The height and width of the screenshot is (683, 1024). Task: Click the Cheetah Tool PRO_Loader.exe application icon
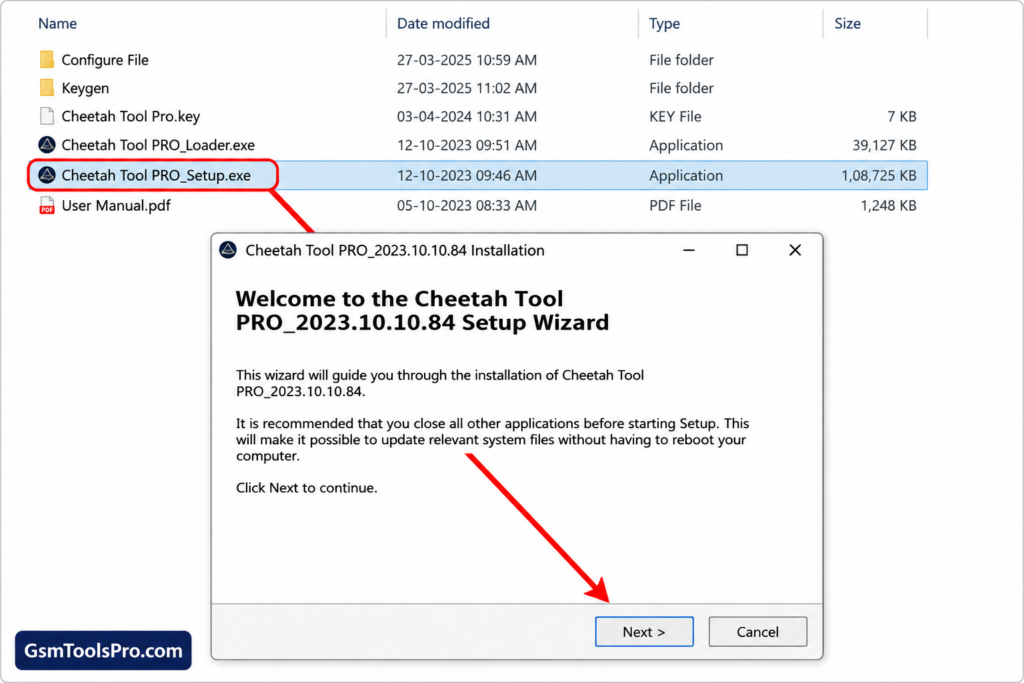tap(46, 144)
